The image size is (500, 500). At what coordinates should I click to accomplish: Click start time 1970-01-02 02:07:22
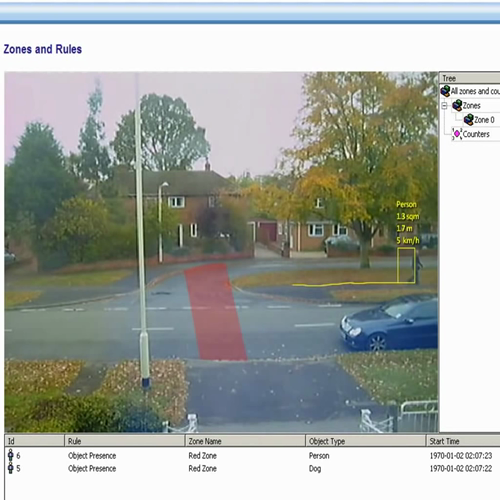(461, 468)
